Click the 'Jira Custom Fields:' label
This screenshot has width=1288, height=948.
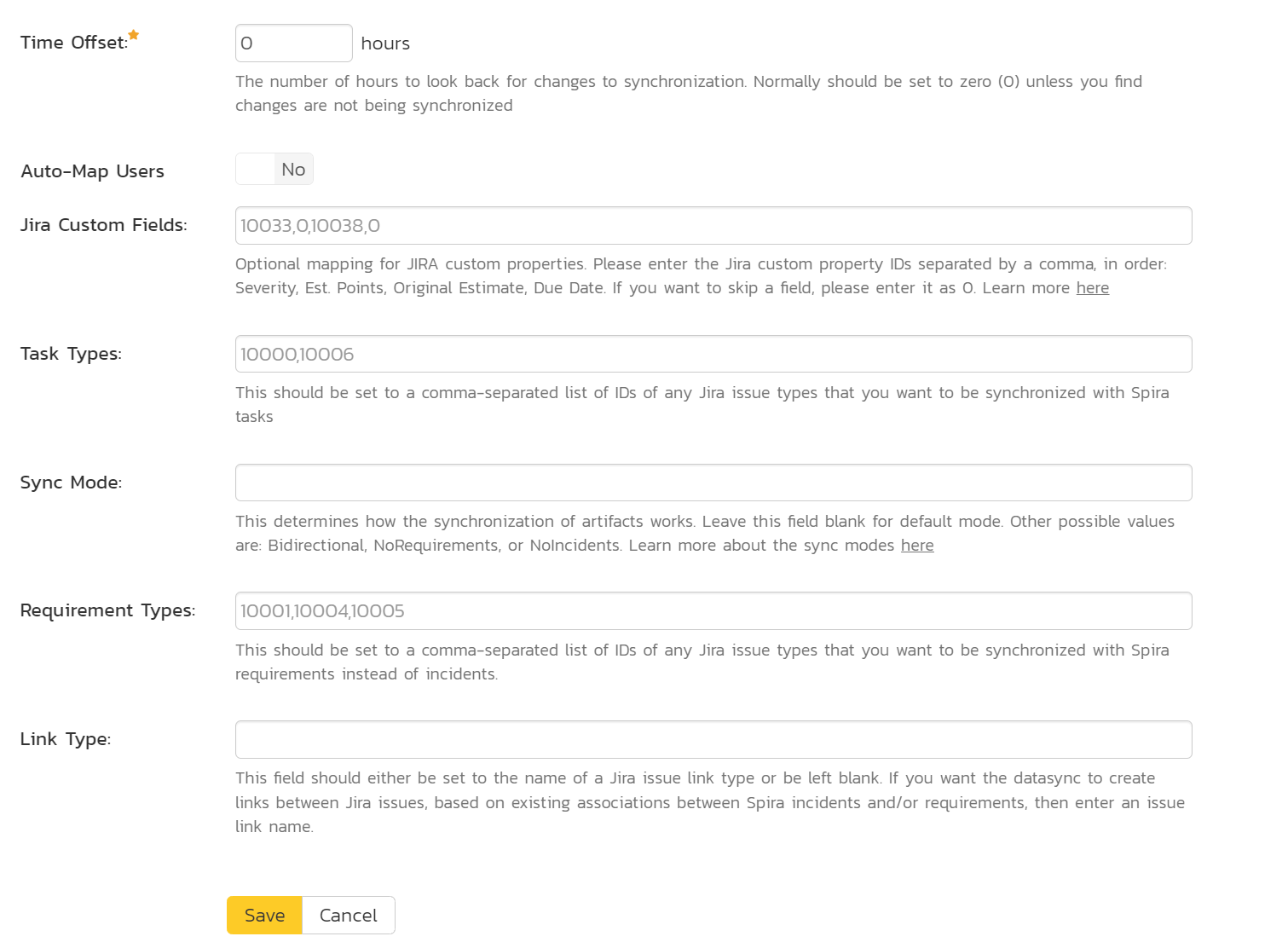point(104,225)
